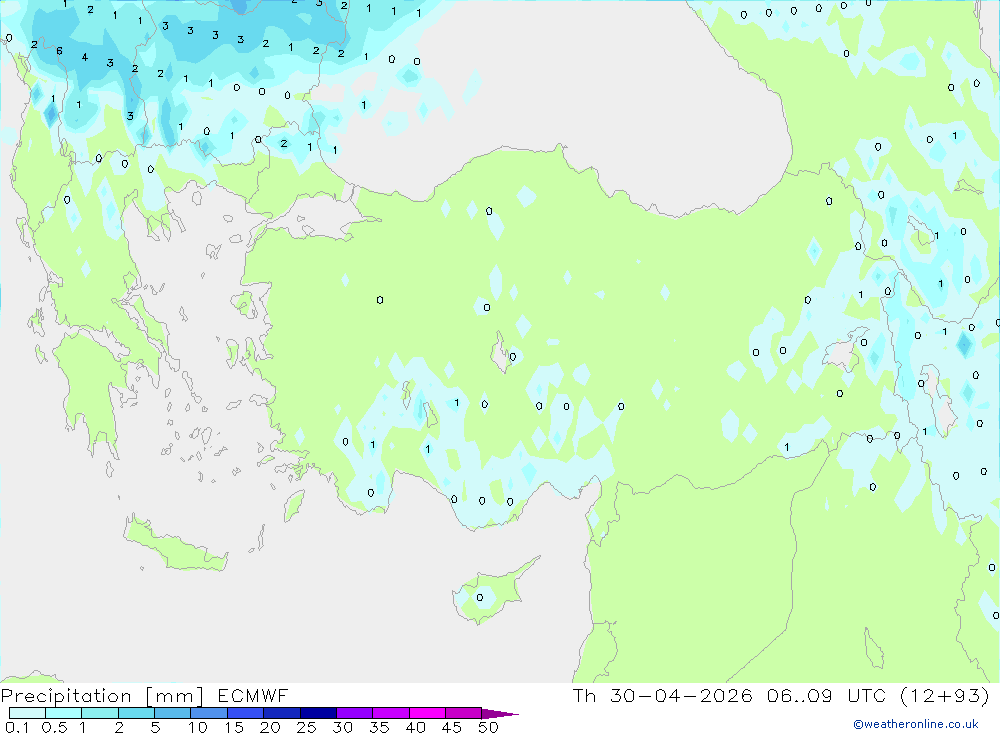Click the 'Precipitation [mm]' title text
This screenshot has height=733, width=1000.
(102, 696)
